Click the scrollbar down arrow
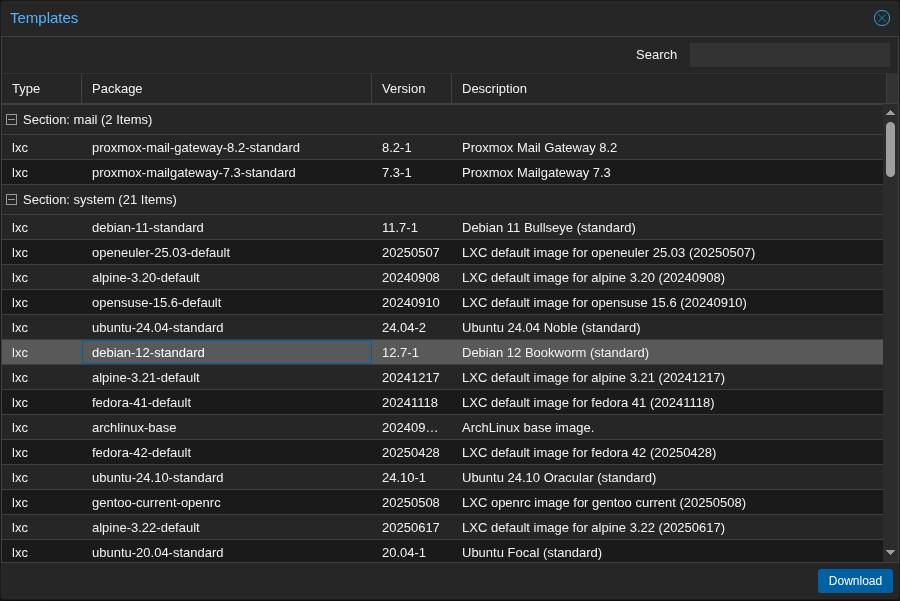Viewport: 900px width, 601px height. click(x=890, y=552)
